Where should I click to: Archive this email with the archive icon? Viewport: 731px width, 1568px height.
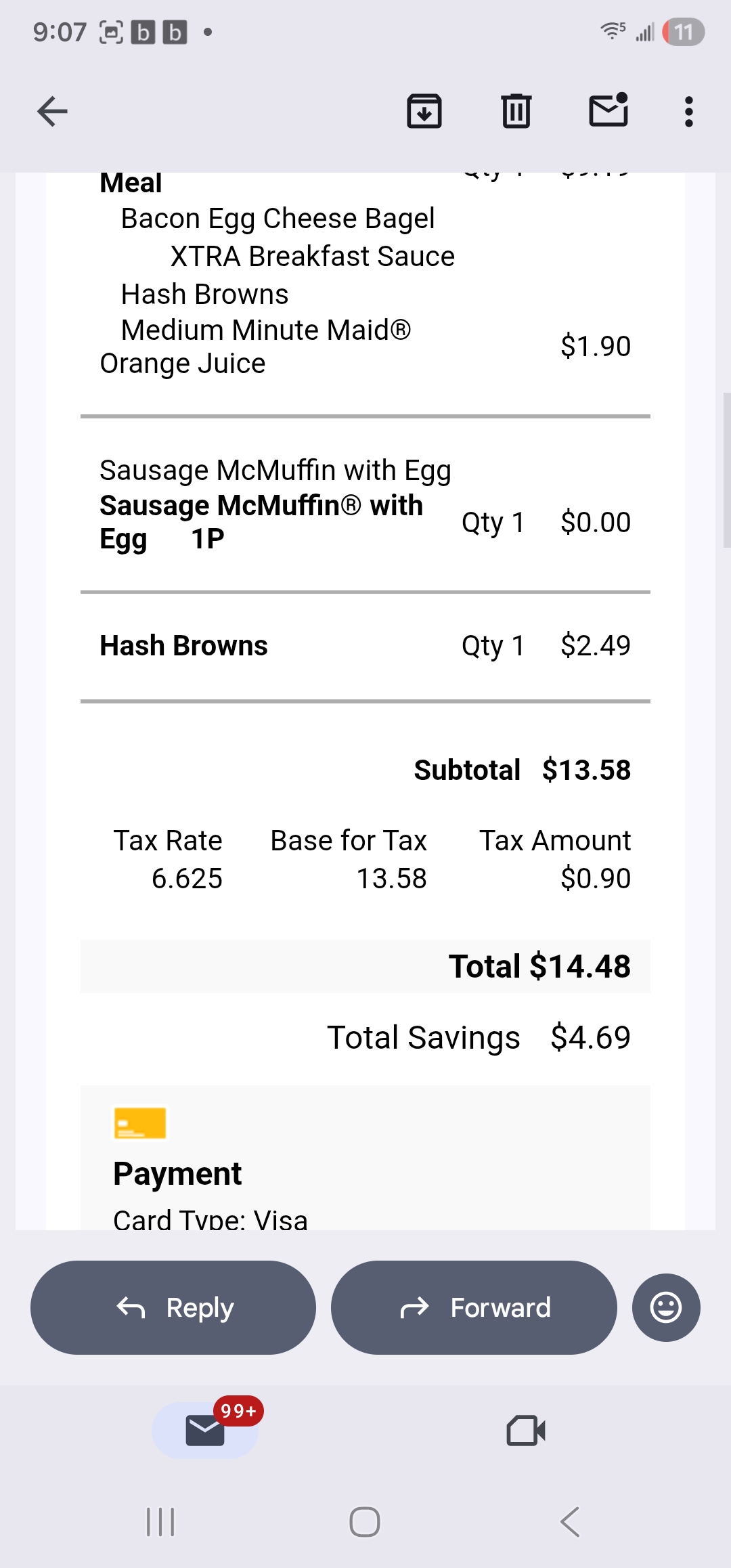pyautogui.click(x=424, y=112)
